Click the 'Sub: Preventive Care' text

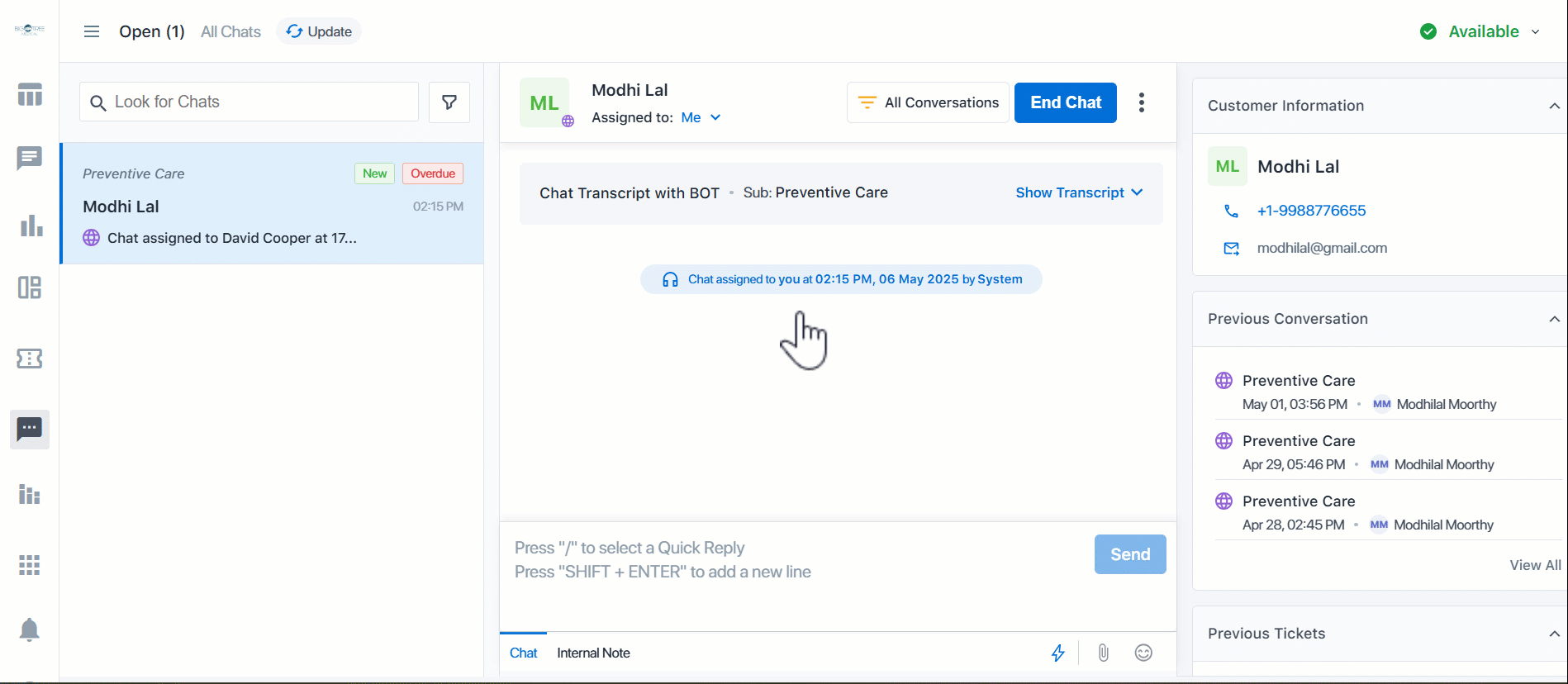click(815, 192)
